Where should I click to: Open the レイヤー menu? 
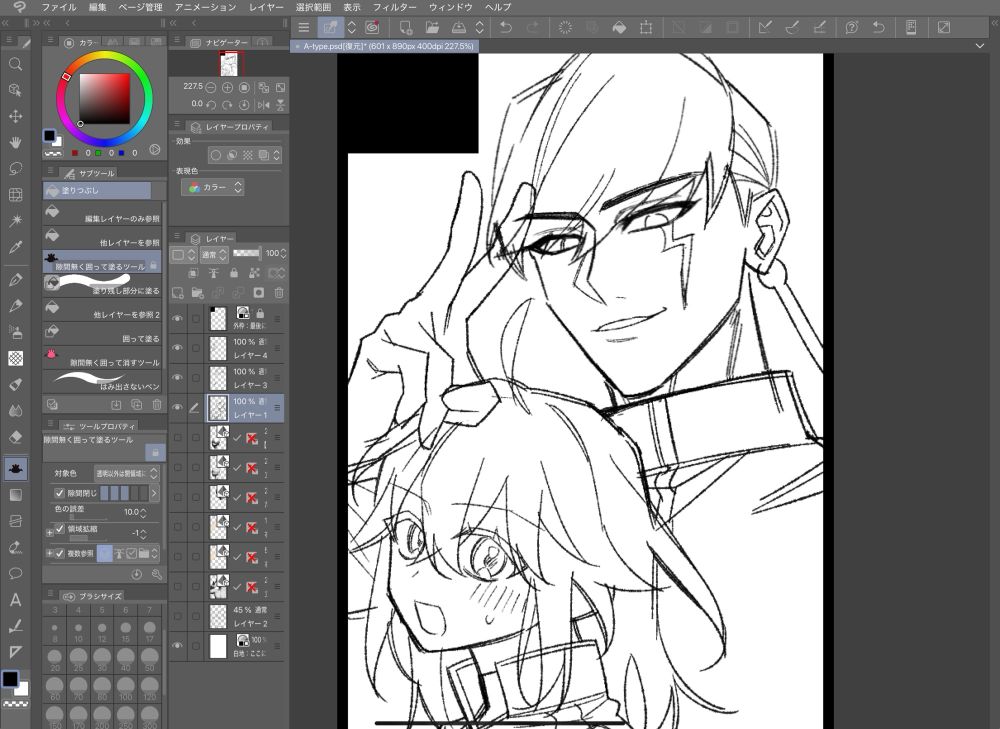click(x=266, y=7)
